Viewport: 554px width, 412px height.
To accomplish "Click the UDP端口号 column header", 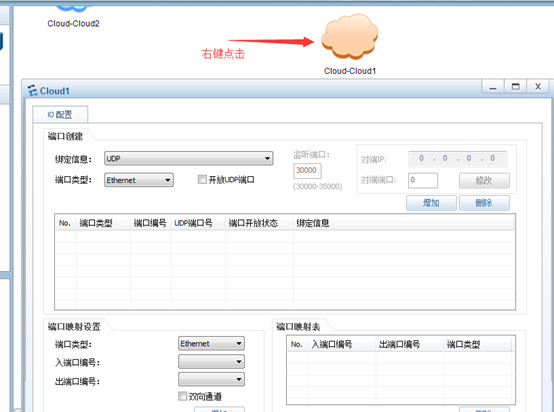I will click(x=198, y=223).
